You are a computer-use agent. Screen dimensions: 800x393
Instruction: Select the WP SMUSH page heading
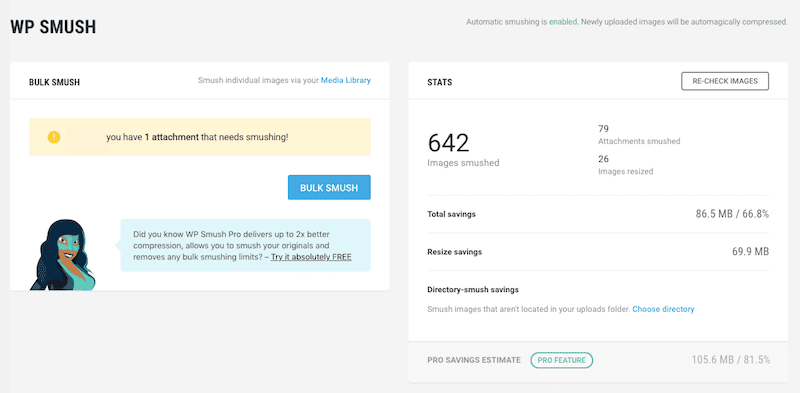click(x=53, y=27)
